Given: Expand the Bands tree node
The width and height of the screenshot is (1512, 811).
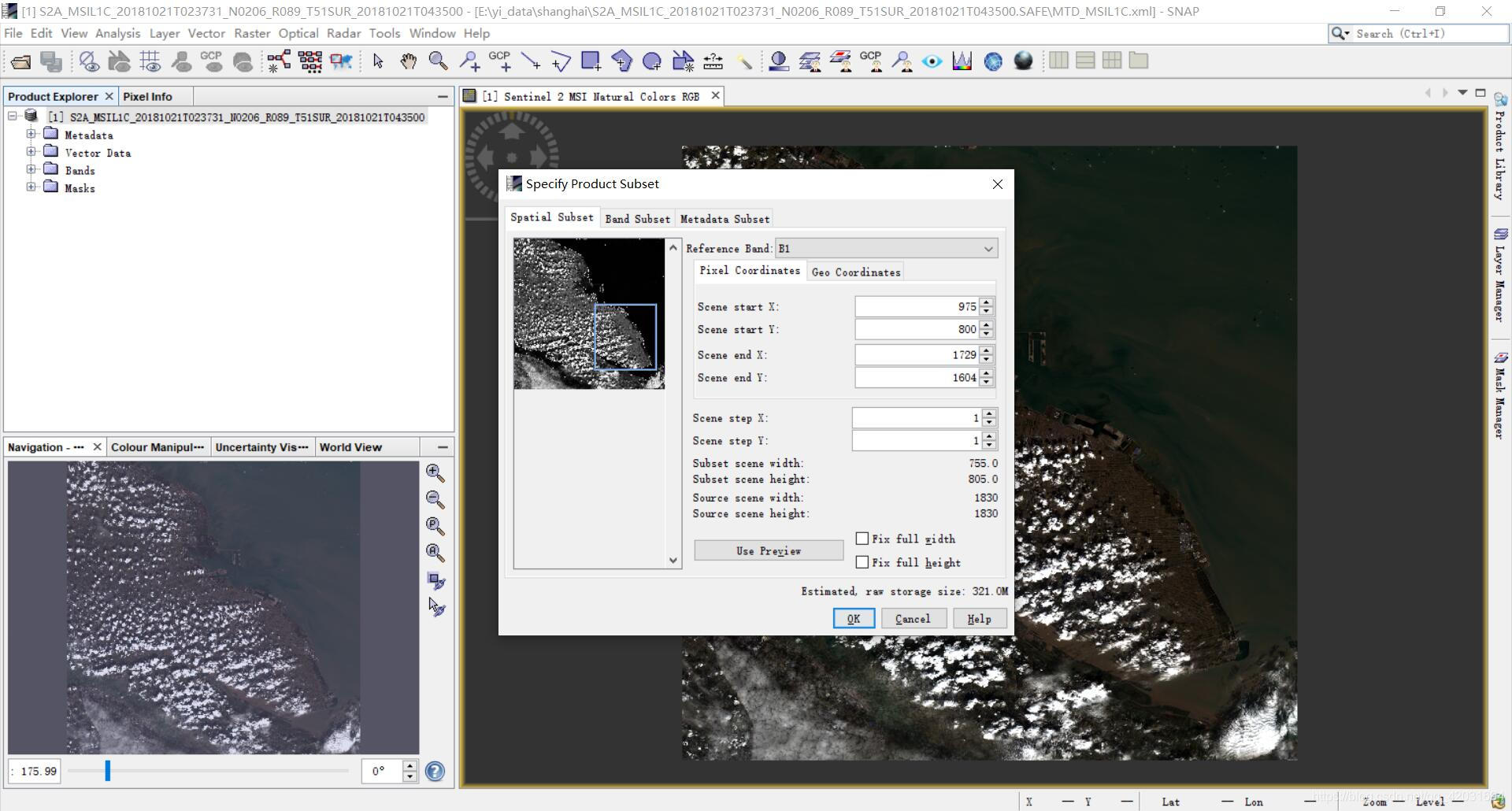Looking at the screenshot, I should [x=31, y=169].
